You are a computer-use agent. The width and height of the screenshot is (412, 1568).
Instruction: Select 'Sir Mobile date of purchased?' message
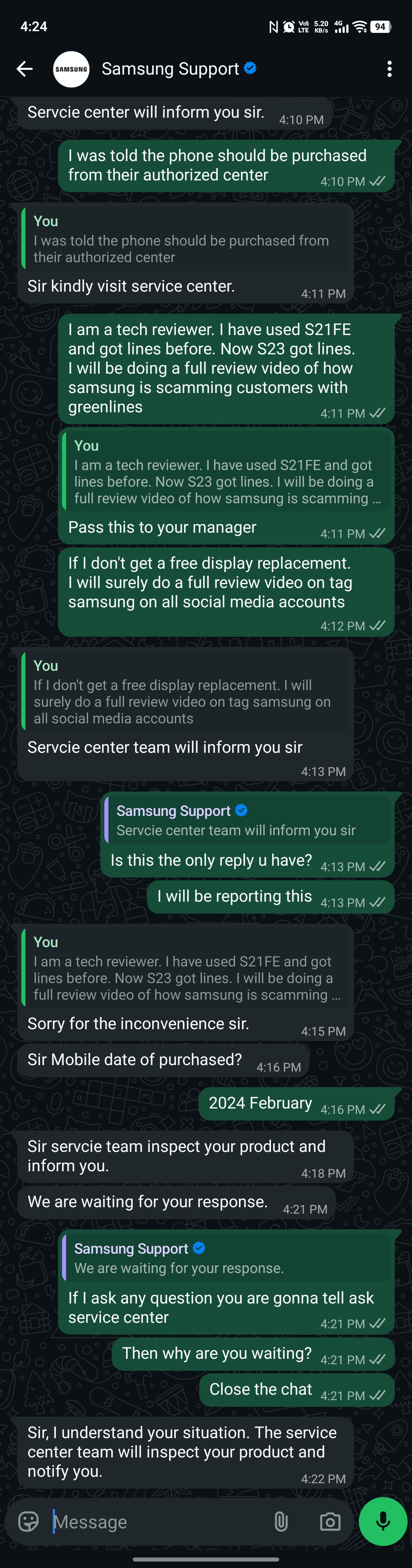(163, 1060)
